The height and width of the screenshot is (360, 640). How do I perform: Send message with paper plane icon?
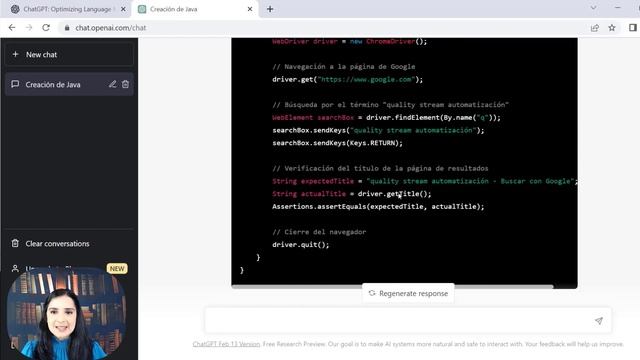599,321
